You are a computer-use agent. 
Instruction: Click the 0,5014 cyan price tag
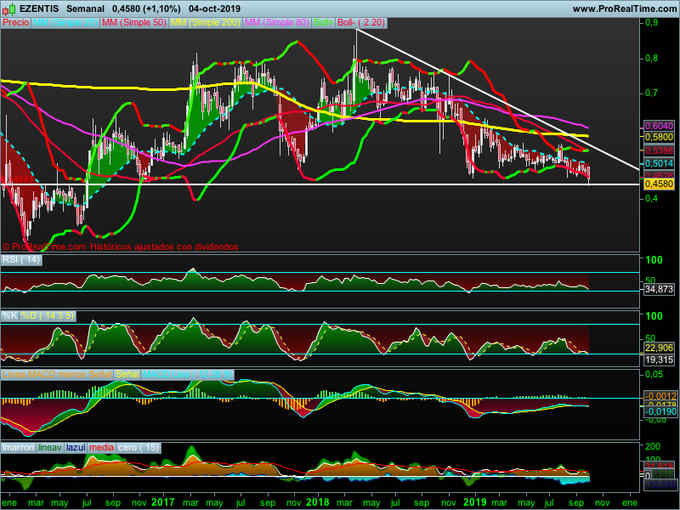659,163
